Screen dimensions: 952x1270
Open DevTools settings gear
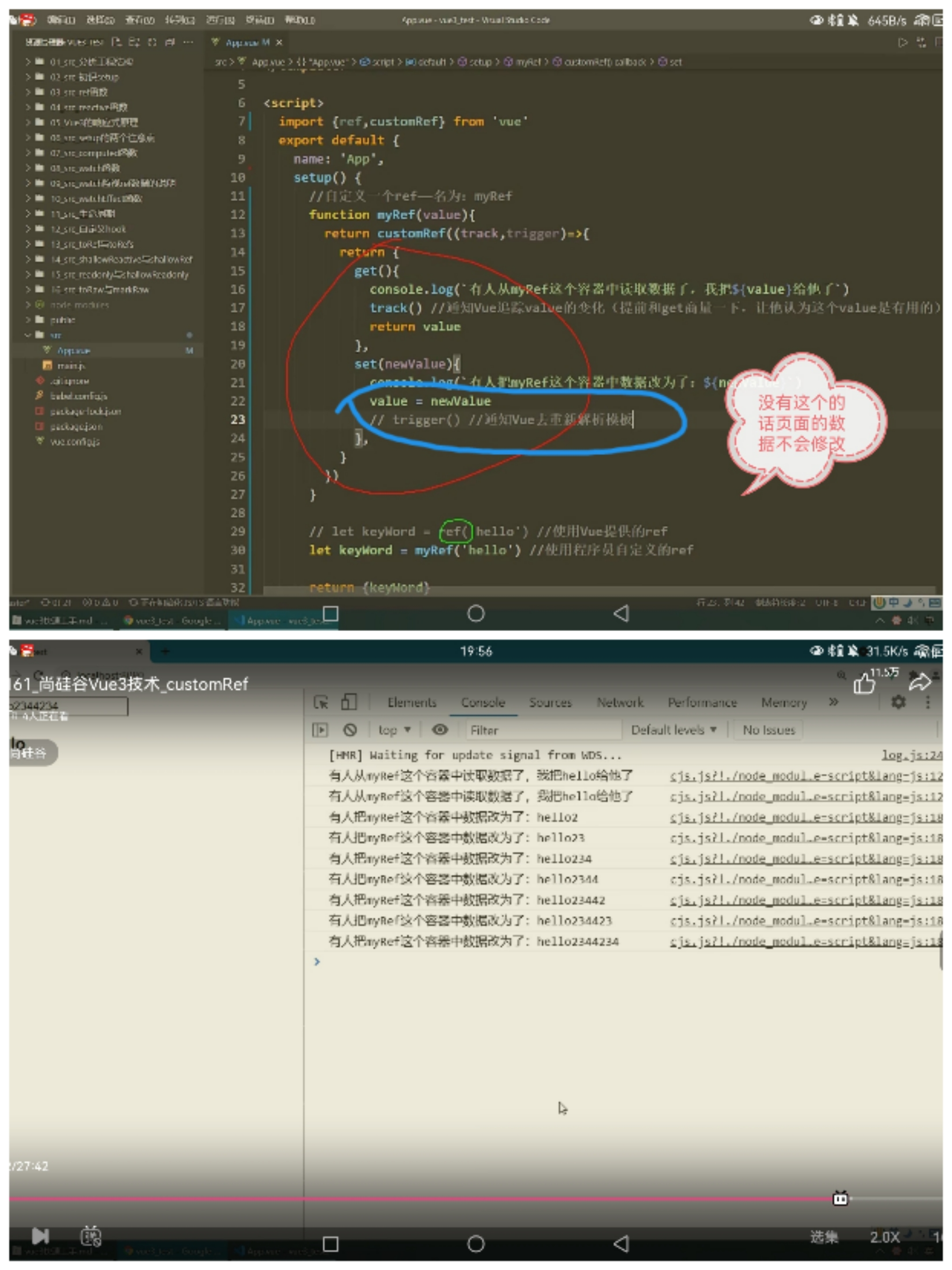(x=898, y=702)
